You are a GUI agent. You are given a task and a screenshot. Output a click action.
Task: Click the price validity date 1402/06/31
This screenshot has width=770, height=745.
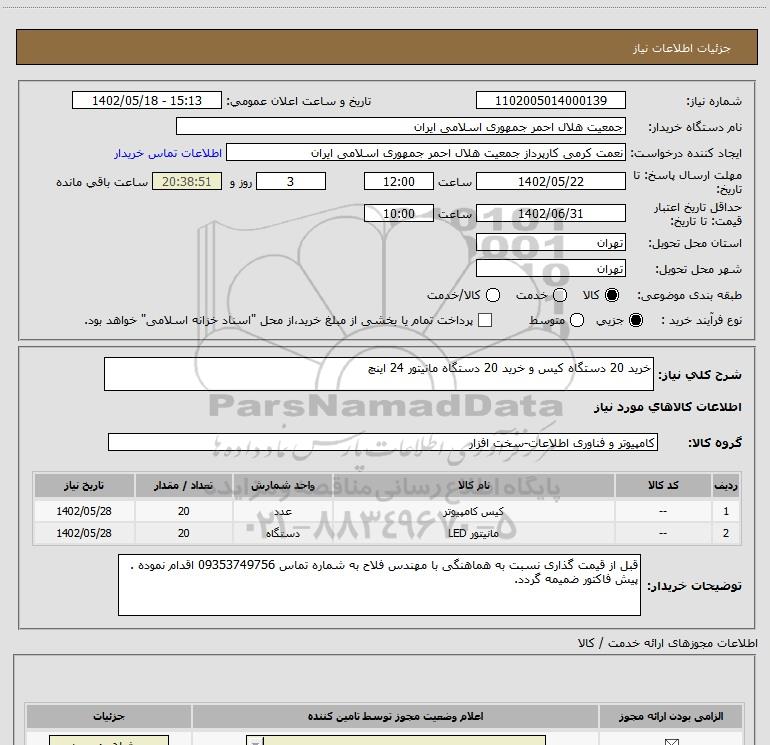tap(550, 213)
